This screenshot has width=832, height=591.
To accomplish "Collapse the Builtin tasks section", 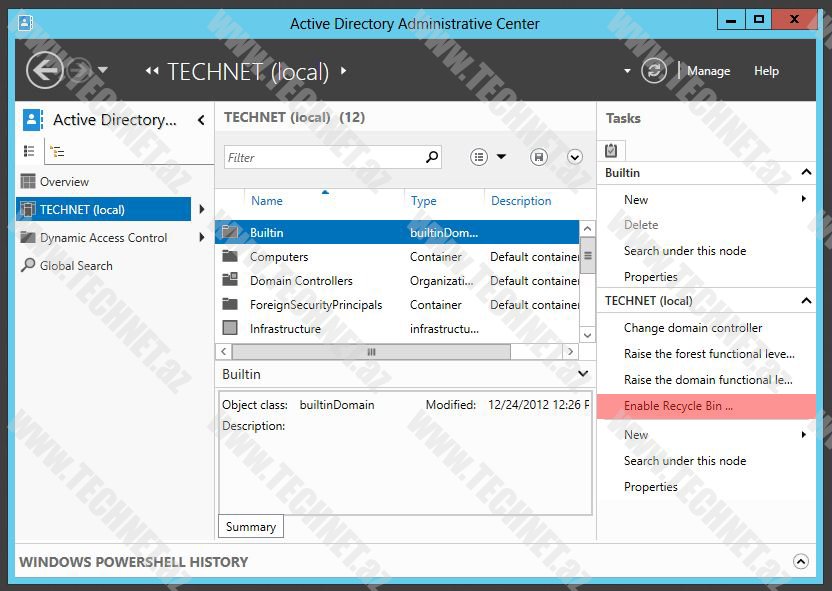I will click(806, 173).
